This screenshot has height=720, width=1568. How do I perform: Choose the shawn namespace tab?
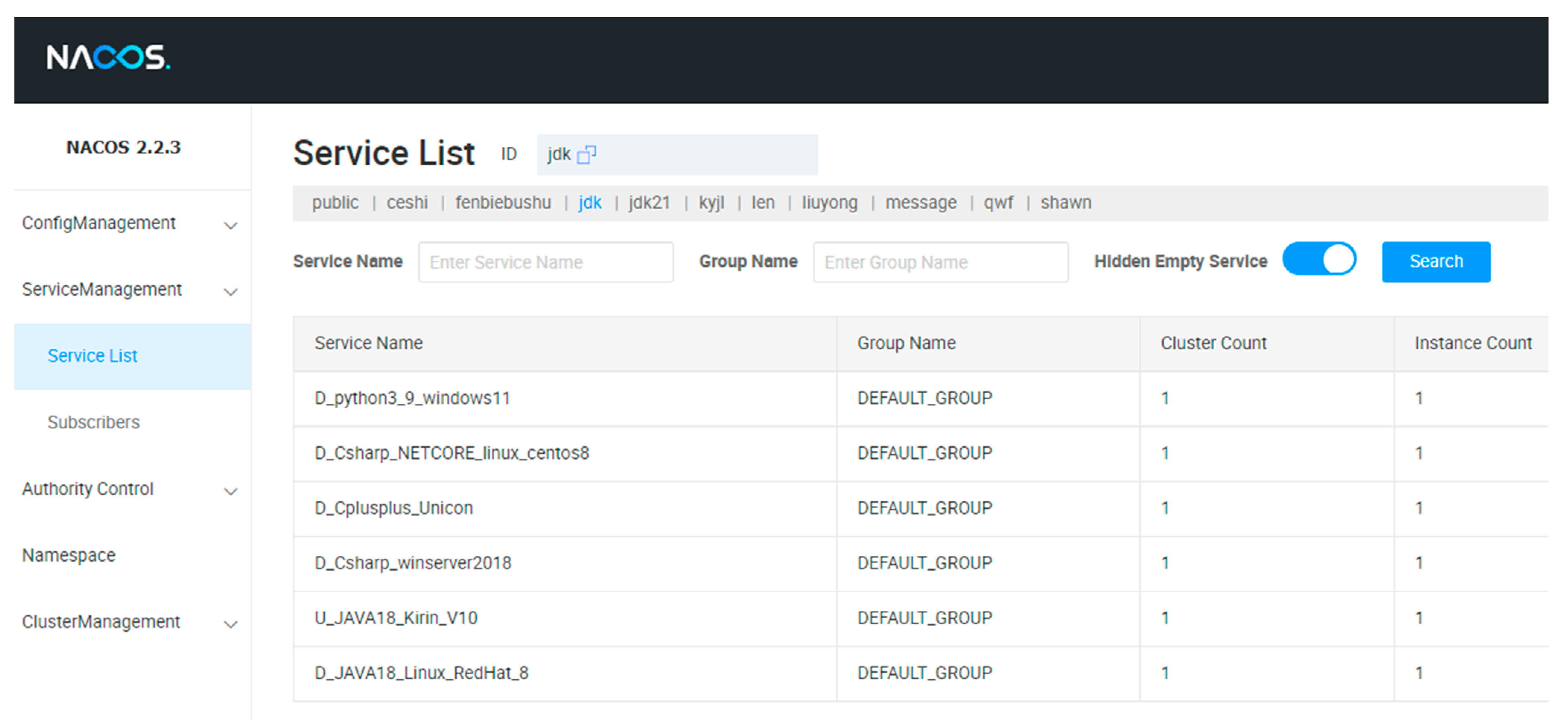tap(1065, 203)
